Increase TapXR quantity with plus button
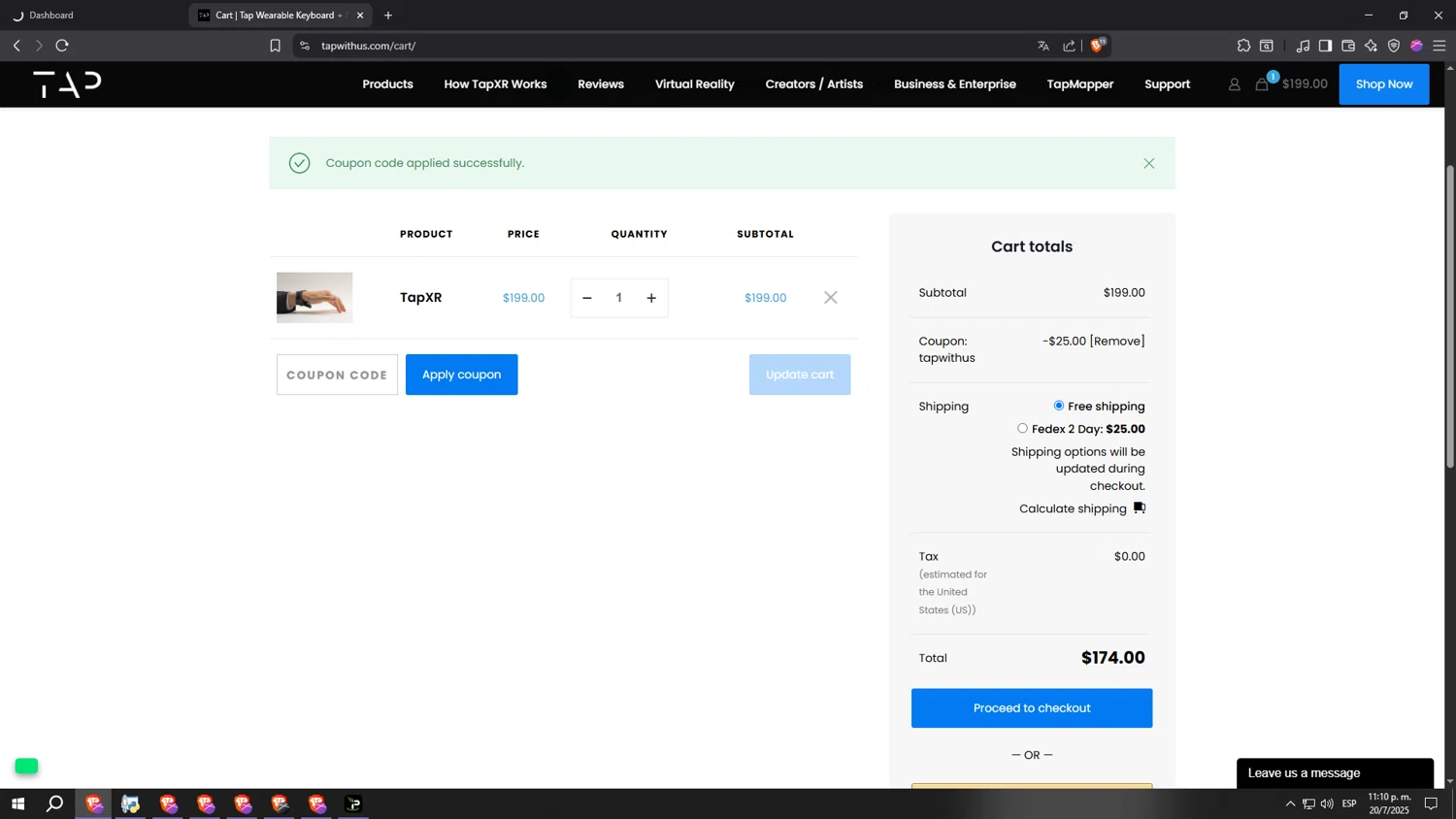Image resolution: width=1456 pixels, height=819 pixels. coord(651,298)
